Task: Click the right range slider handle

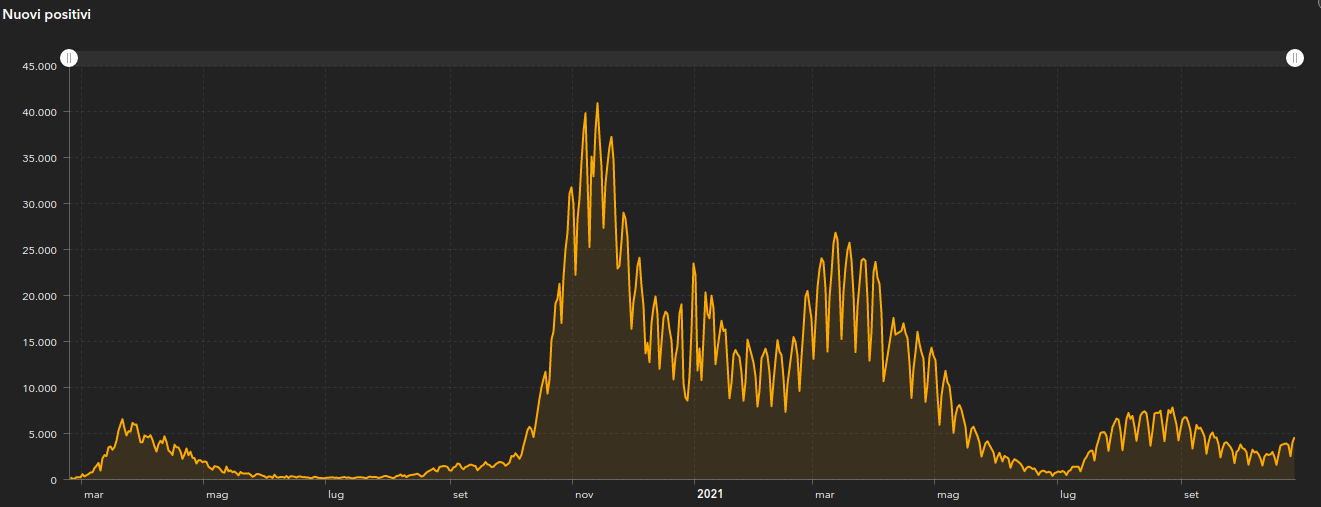Action: click(1295, 58)
